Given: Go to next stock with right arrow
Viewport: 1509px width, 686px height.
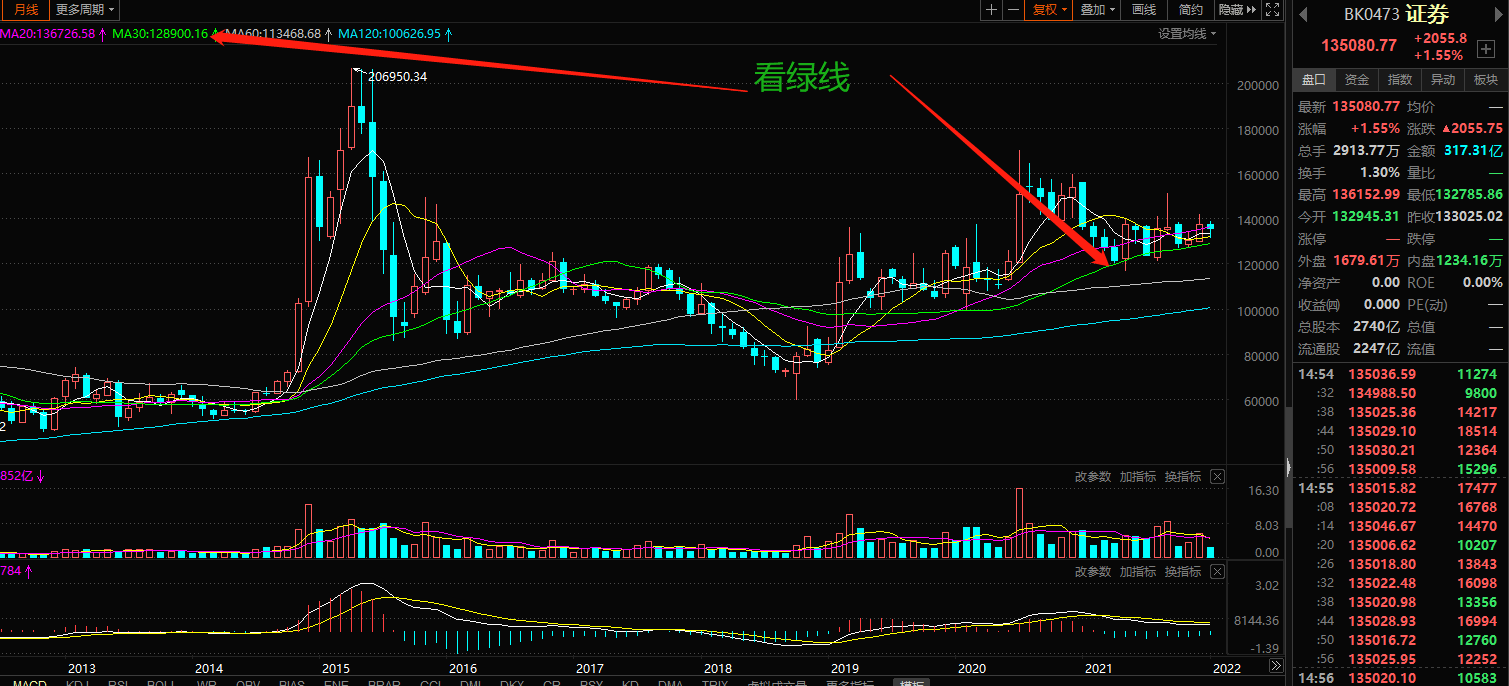Looking at the screenshot, I should (x=1498, y=14).
